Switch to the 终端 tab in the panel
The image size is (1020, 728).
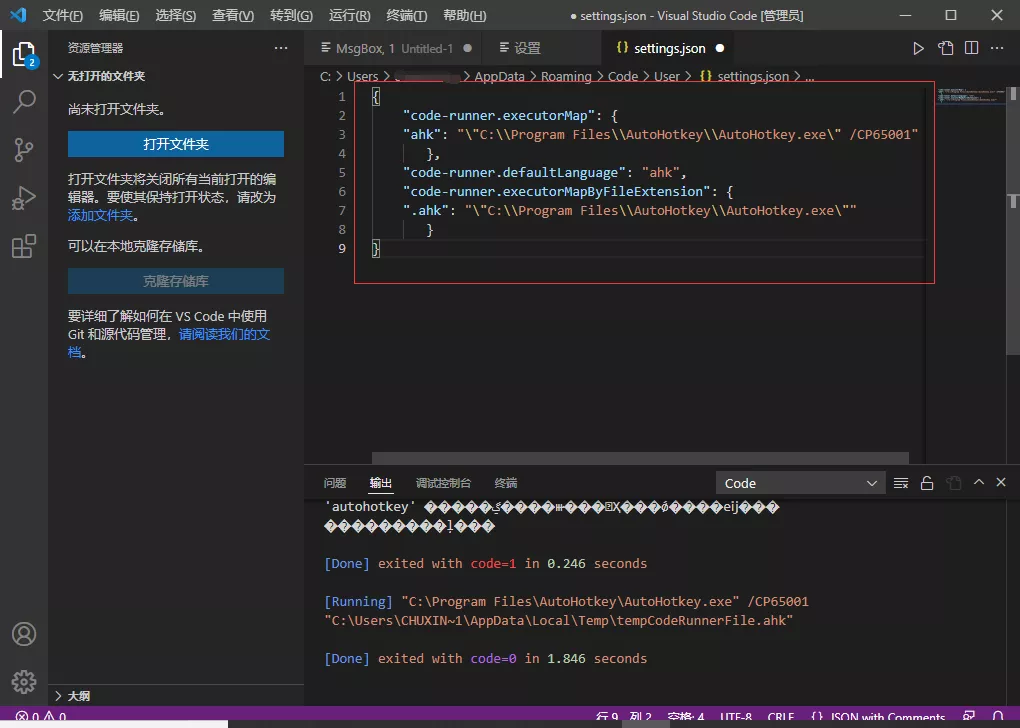pyautogui.click(x=505, y=482)
